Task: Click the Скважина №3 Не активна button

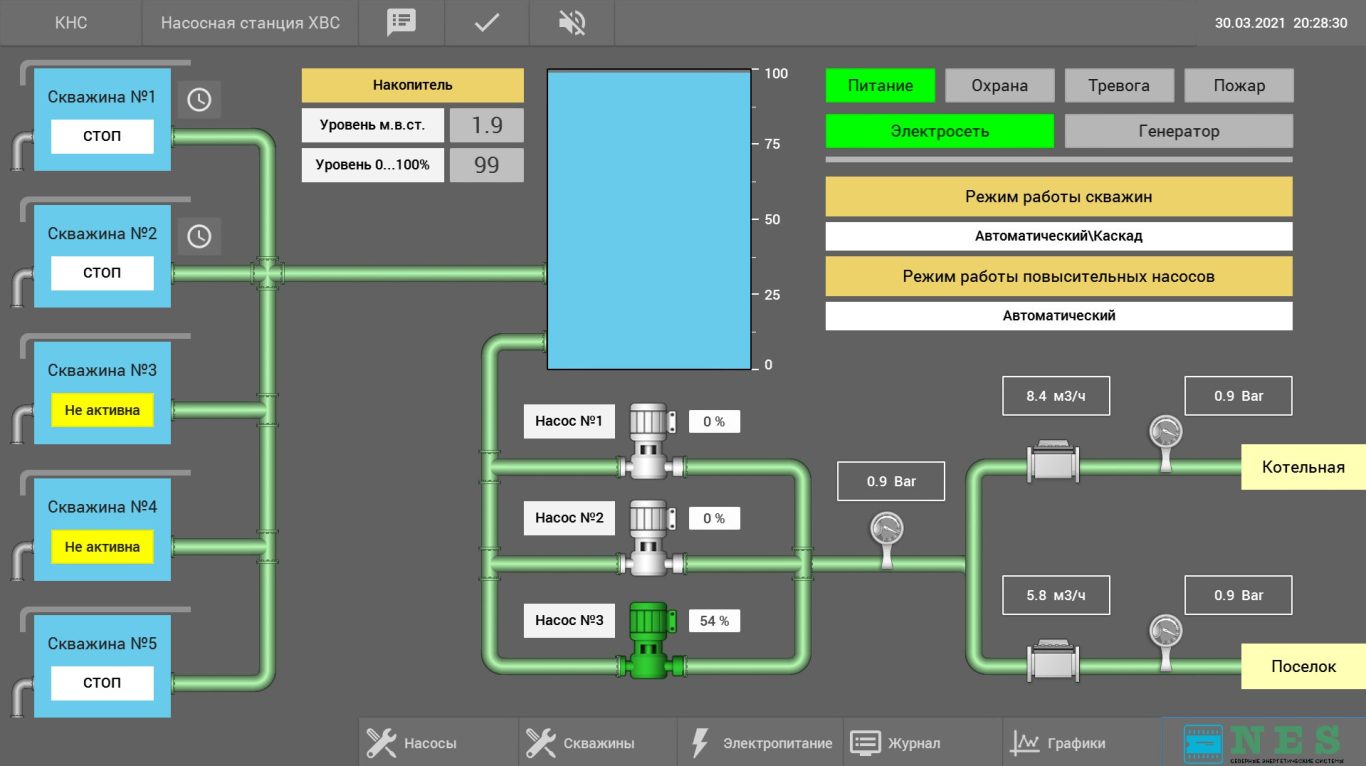Action: [102, 410]
